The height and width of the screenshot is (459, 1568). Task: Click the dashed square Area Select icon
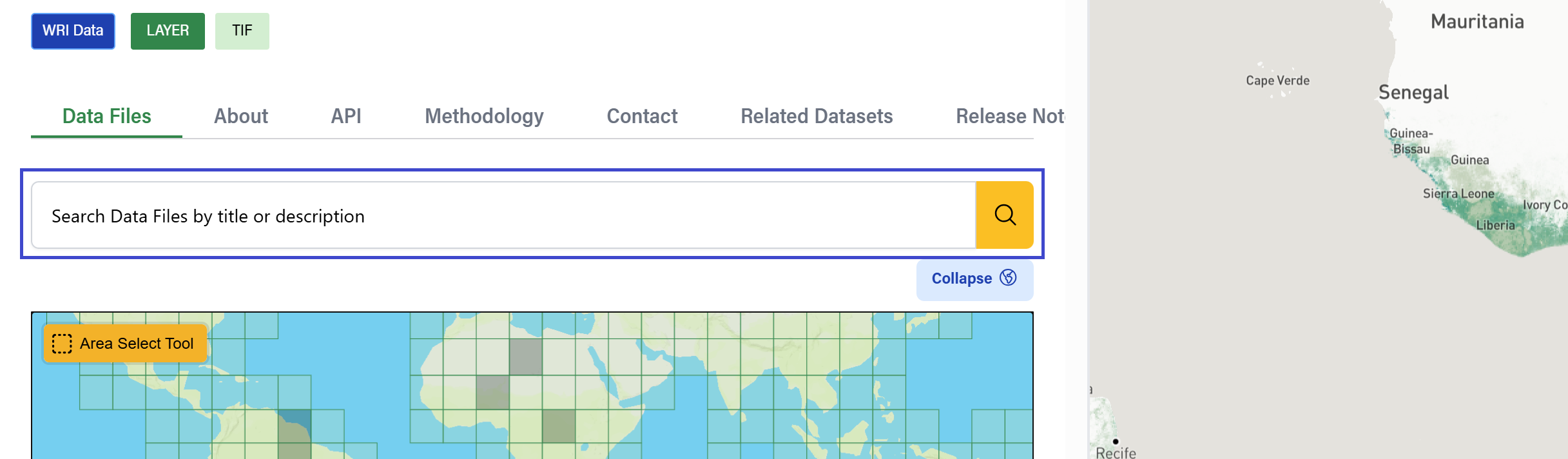coord(62,344)
